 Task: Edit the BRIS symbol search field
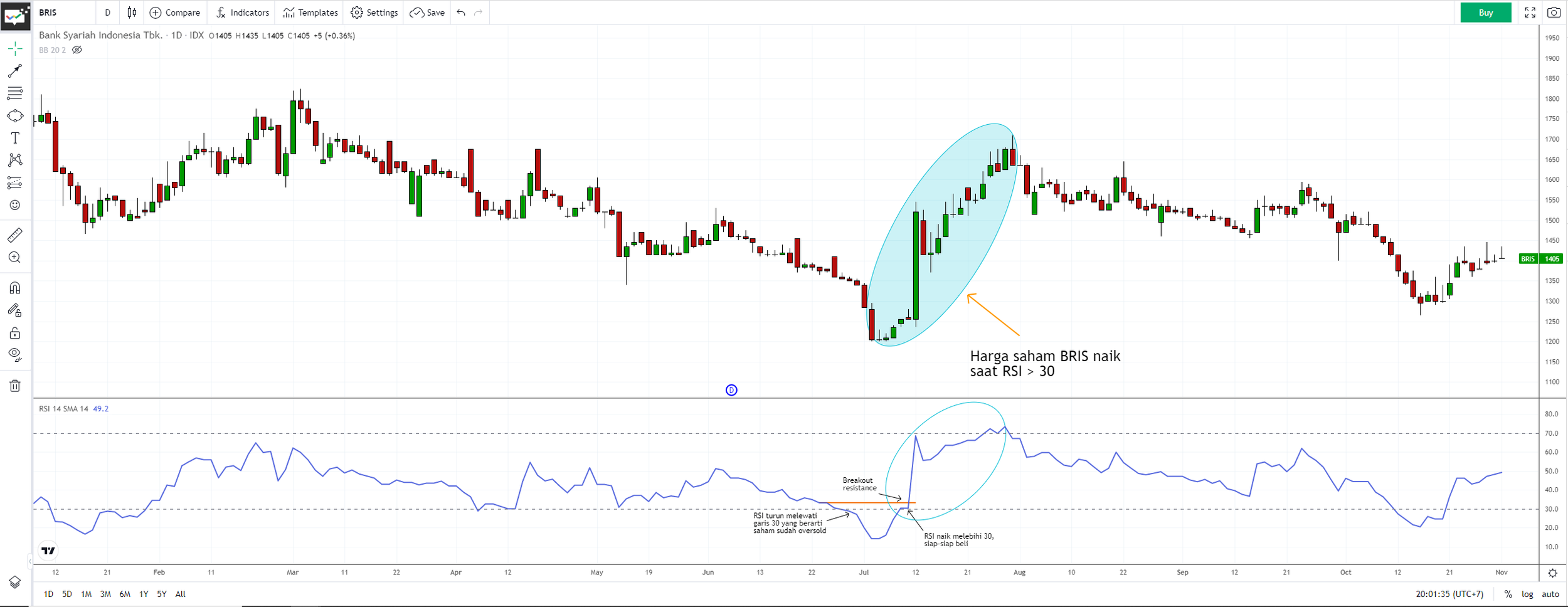[x=64, y=13]
